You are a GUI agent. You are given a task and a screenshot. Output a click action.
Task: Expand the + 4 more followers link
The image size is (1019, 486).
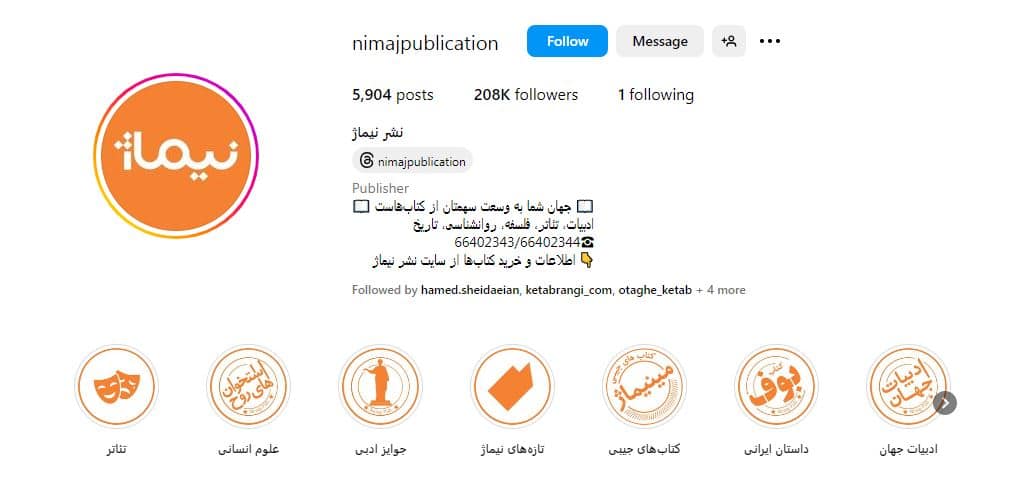[721, 290]
